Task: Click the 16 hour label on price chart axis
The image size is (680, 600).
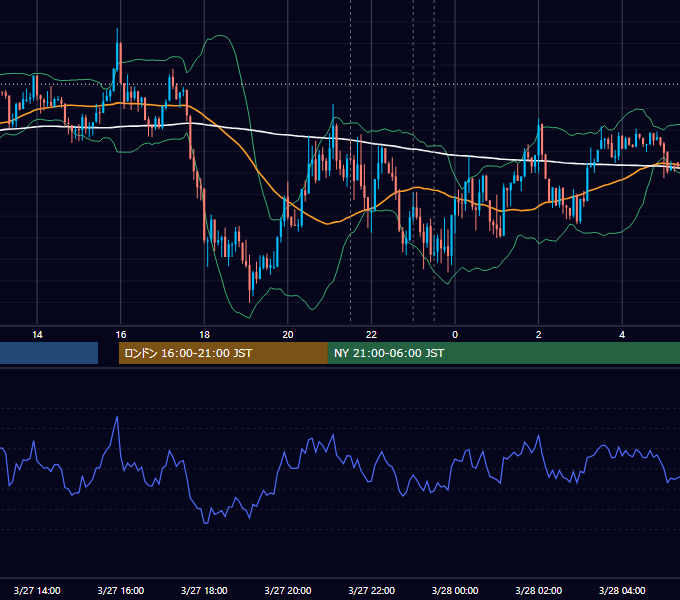Action: (121, 335)
